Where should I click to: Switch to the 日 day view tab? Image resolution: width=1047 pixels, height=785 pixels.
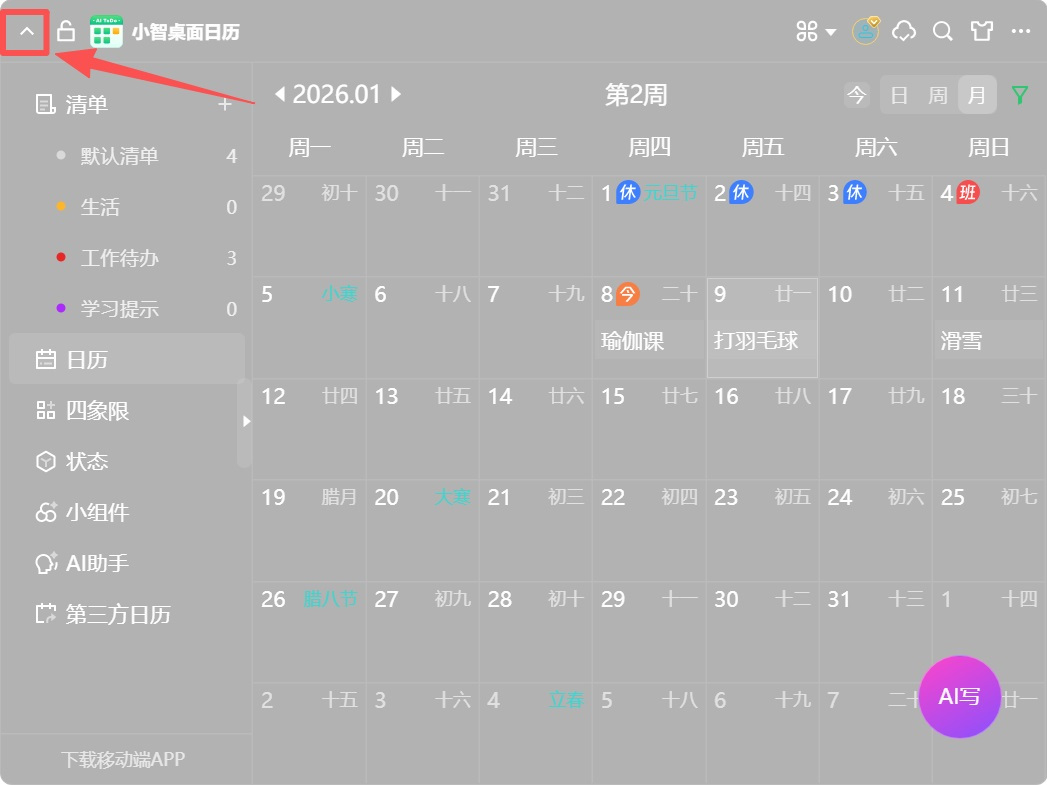pos(898,94)
